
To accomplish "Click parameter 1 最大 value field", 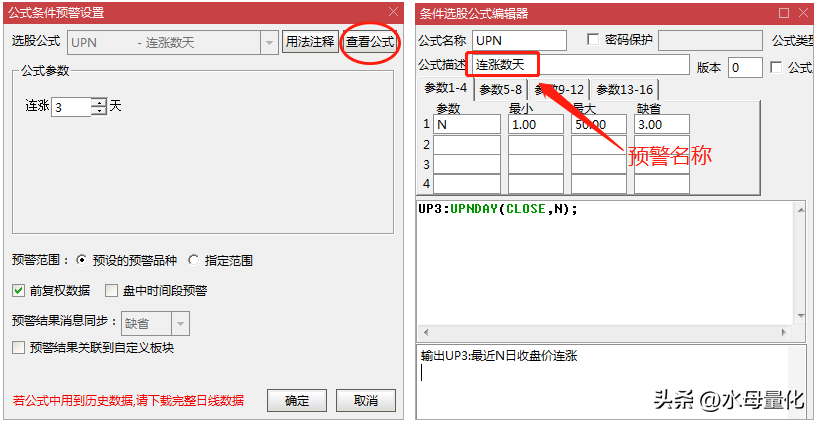I will click(x=599, y=125).
